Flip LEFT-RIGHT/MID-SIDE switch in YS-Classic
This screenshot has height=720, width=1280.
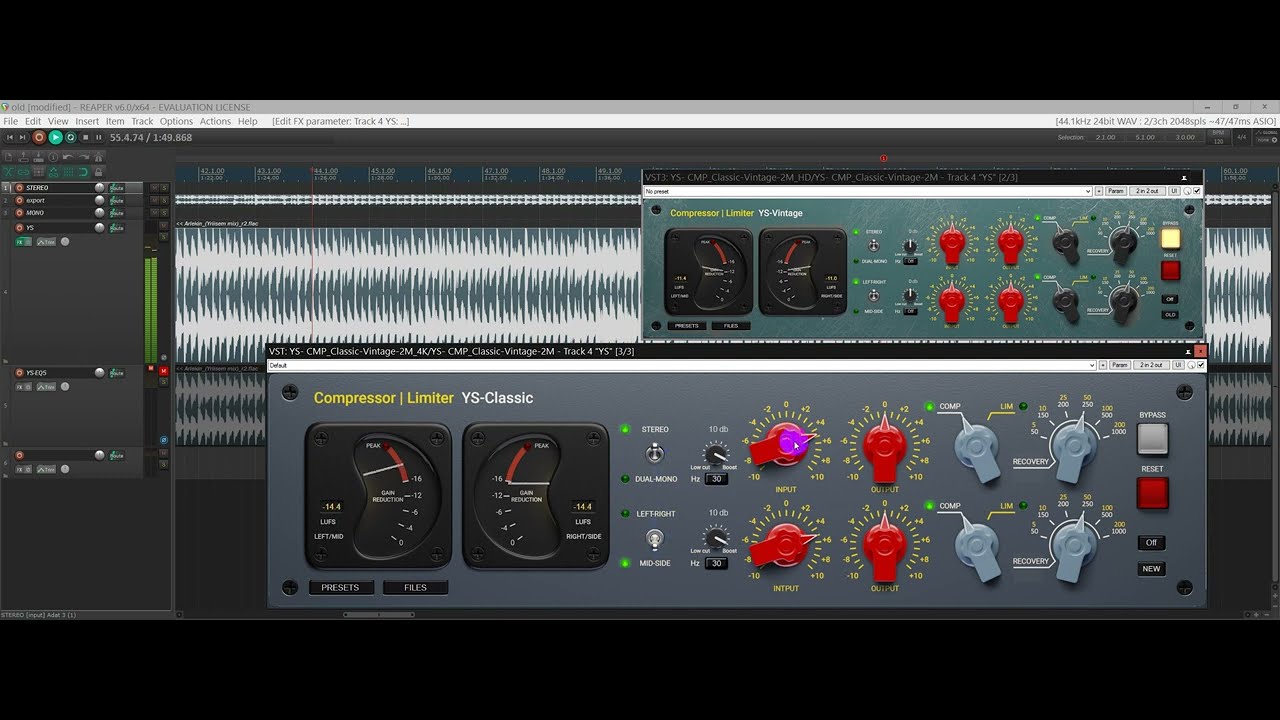coord(654,539)
